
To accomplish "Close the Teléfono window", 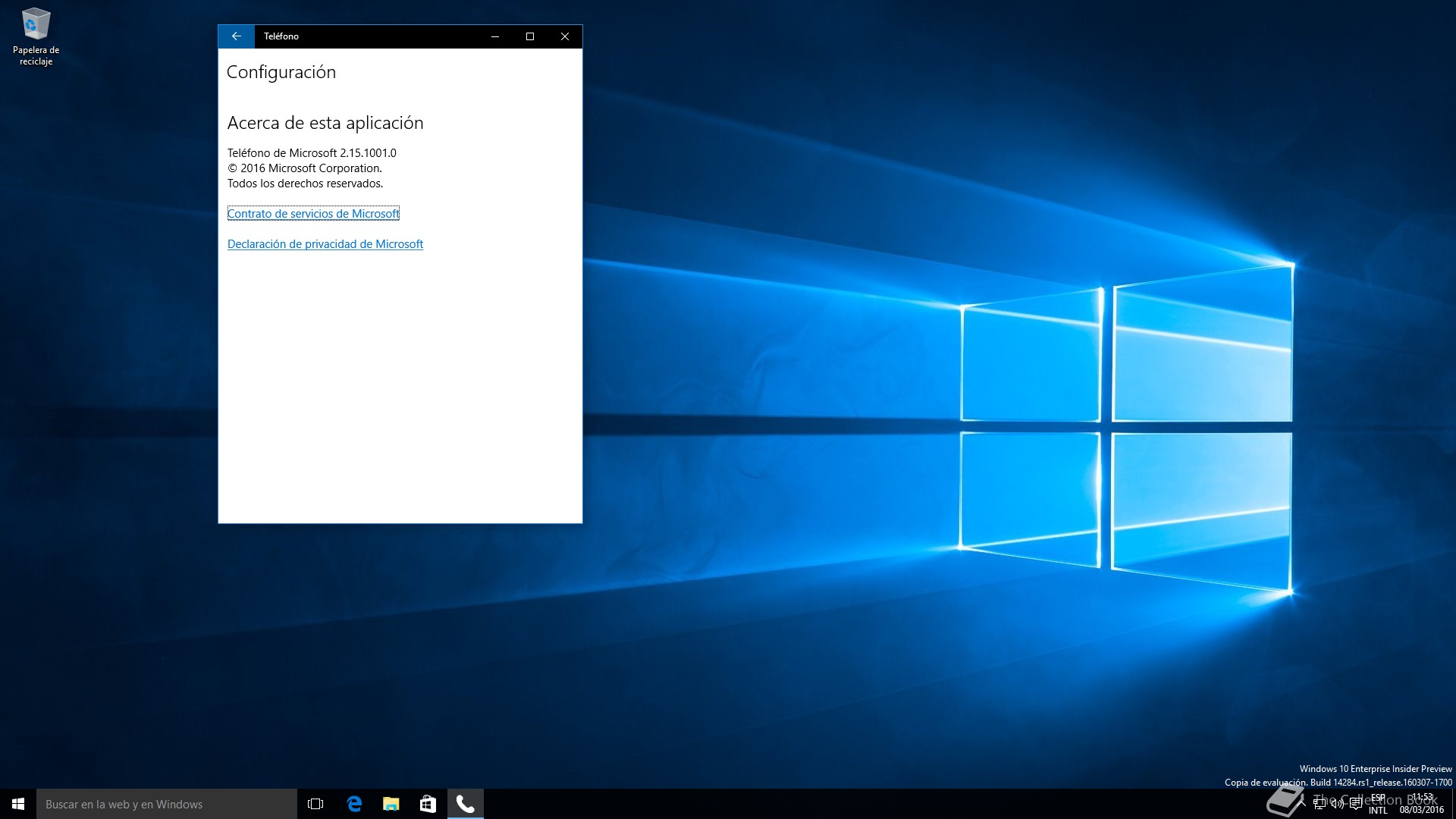I will 565,36.
